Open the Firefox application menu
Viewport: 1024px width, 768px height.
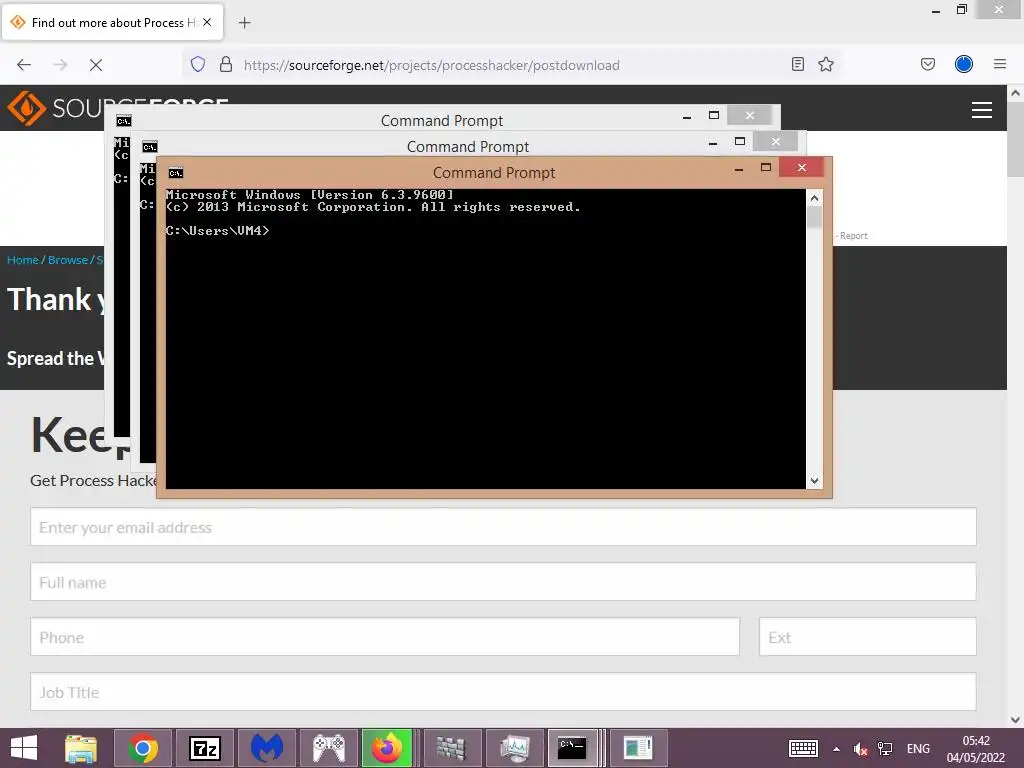[x=1000, y=64]
